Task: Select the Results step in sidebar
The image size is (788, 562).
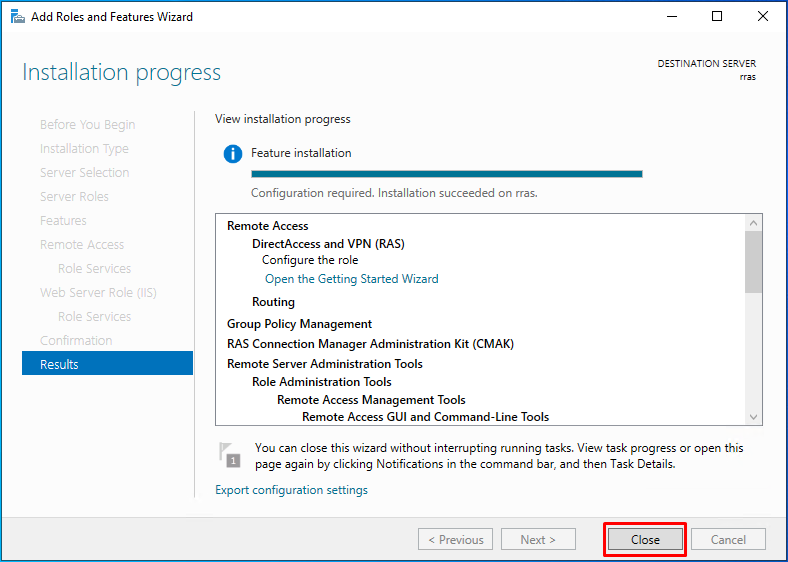Action: pyautogui.click(x=108, y=364)
